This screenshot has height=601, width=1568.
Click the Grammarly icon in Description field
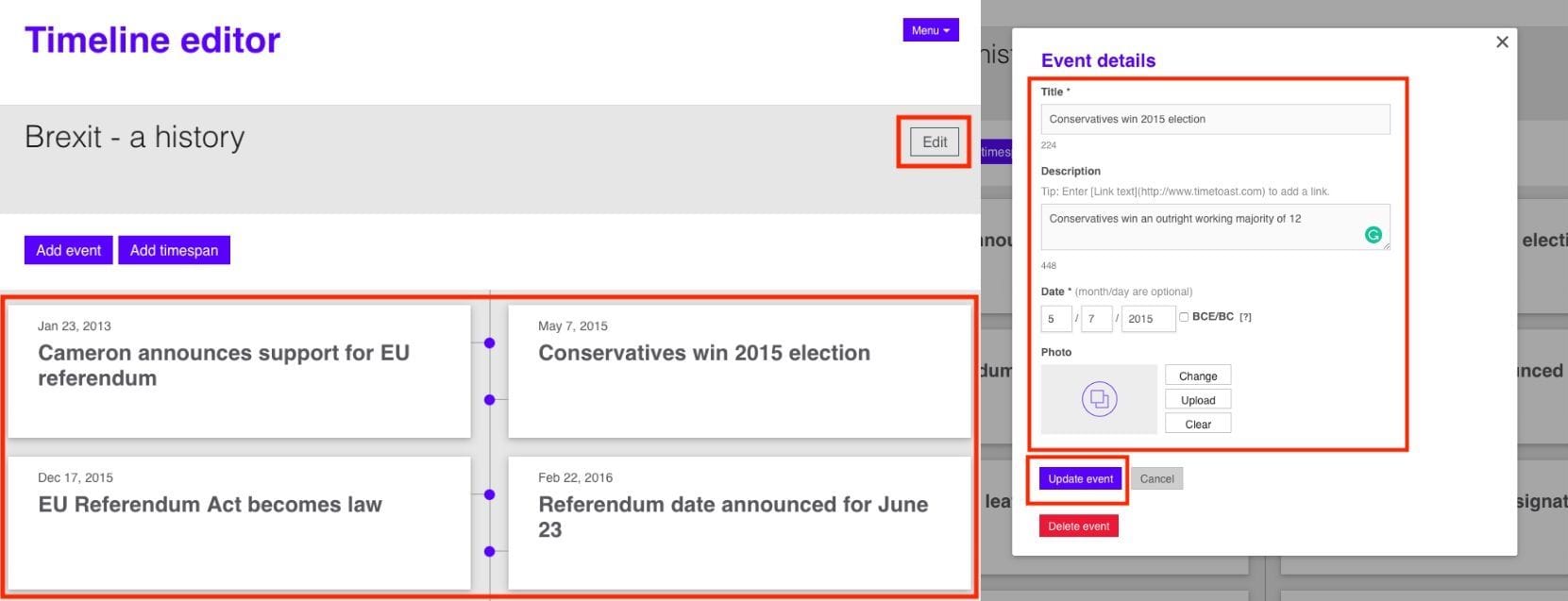pos(1374,235)
